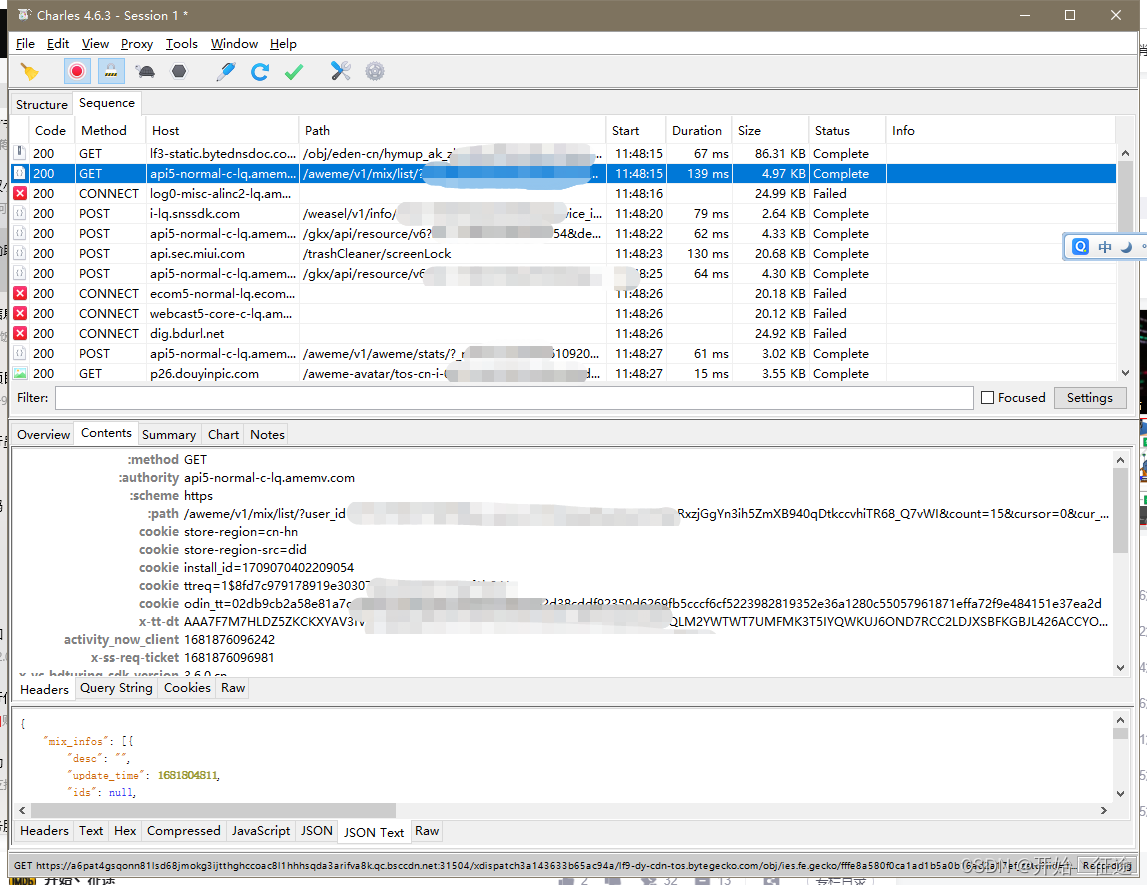The height and width of the screenshot is (885, 1147).
Task: Sort by the Code column header
Action: [x=50, y=130]
